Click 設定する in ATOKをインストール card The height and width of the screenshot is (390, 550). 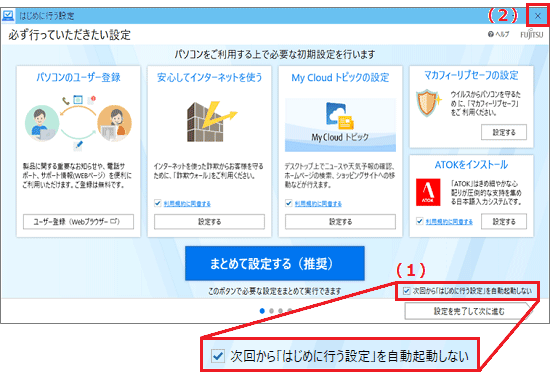coord(504,221)
